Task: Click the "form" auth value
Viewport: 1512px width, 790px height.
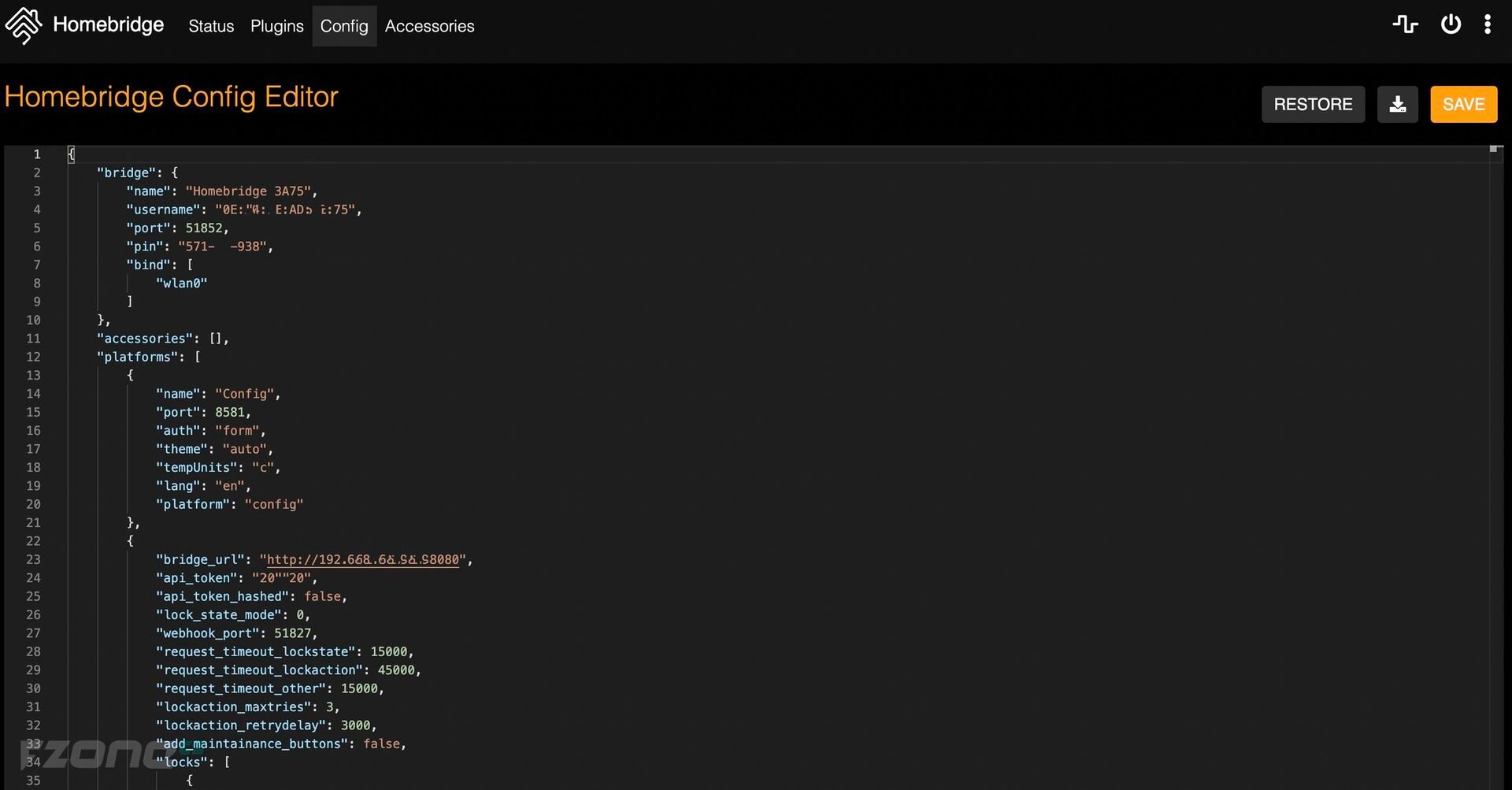Action: click(237, 431)
